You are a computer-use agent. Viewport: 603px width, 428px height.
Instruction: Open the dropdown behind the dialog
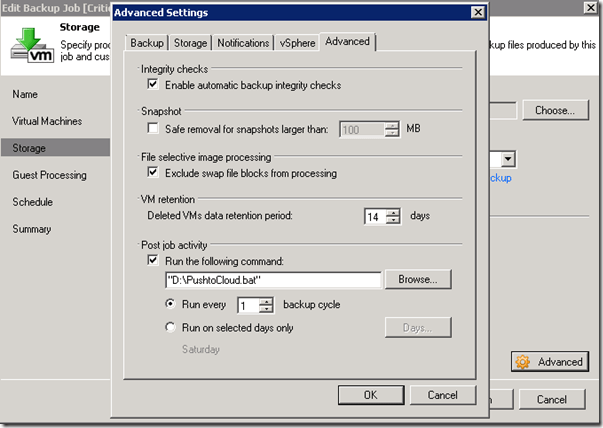508,159
